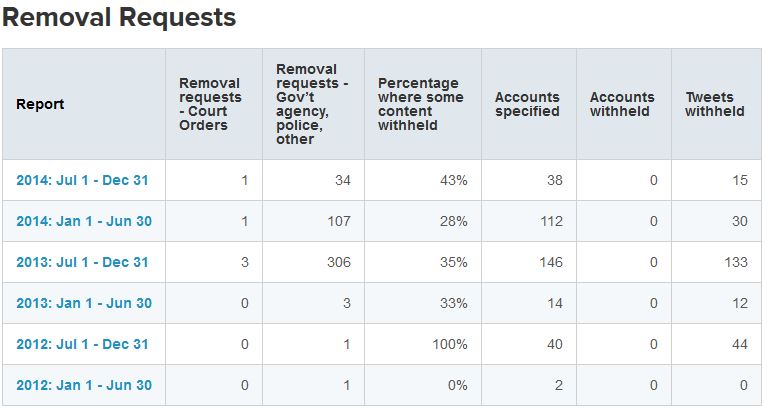The image size is (767, 412).
Task: Click the 100% content withheld cell
Action: tap(449, 344)
